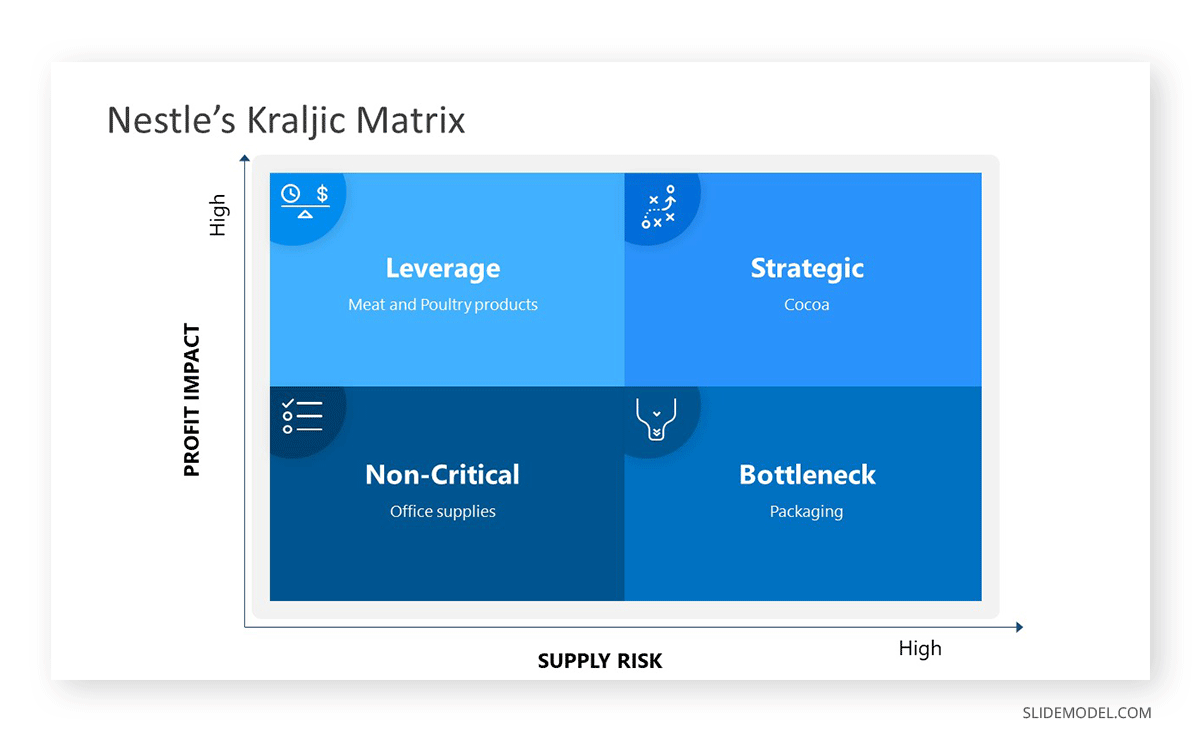Select the Bottleneck heading
The height and width of the screenshot is (743, 1200).
click(807, 474)
